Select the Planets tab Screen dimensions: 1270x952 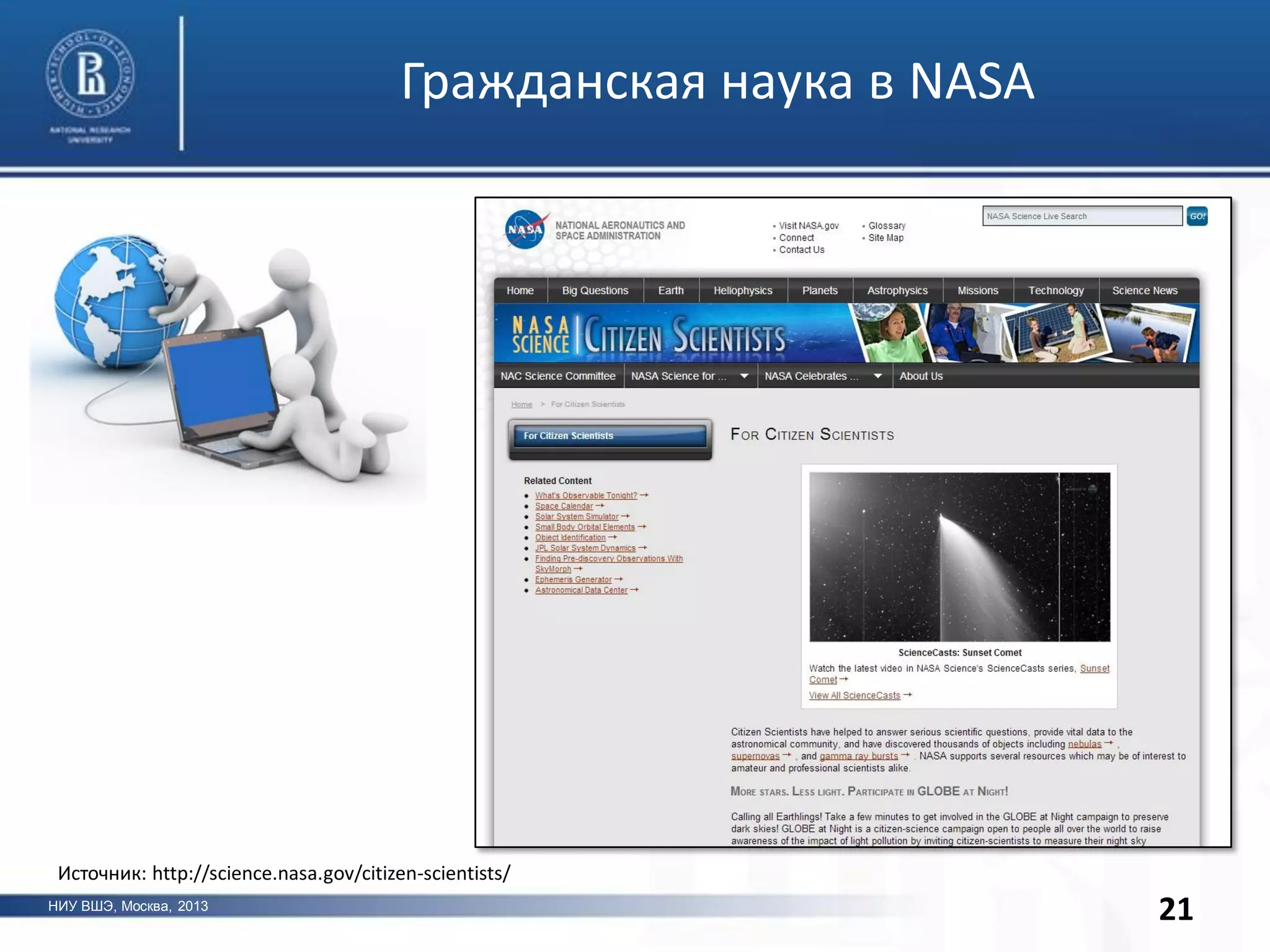pos(820,291)
